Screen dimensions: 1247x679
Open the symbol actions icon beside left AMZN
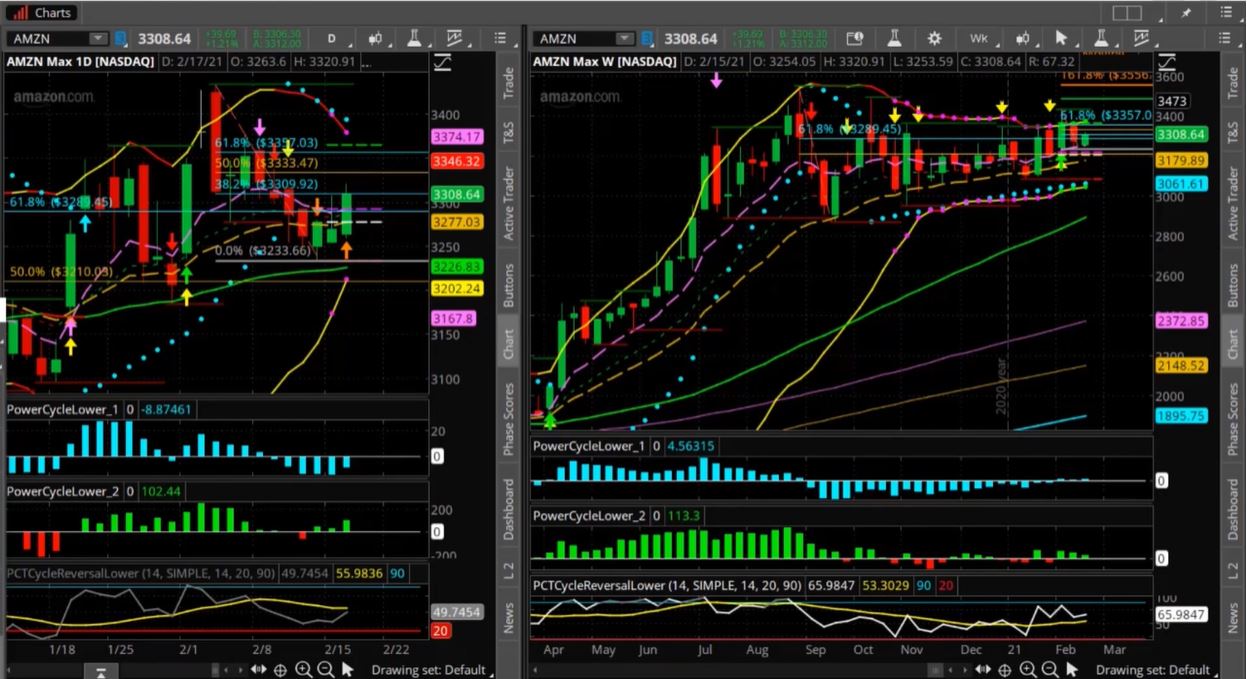[121, 39]
